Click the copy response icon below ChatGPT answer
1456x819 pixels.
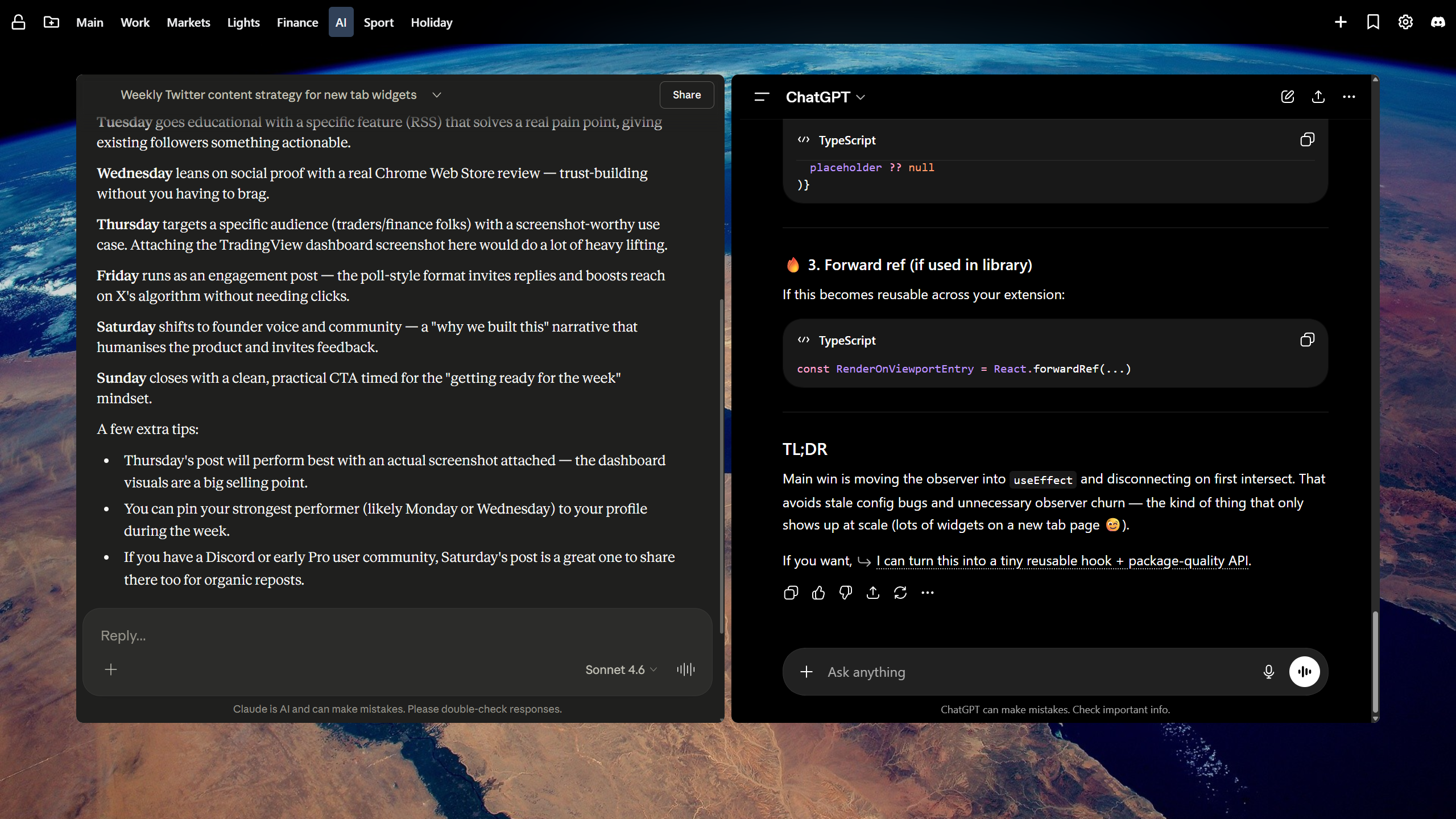791,593
